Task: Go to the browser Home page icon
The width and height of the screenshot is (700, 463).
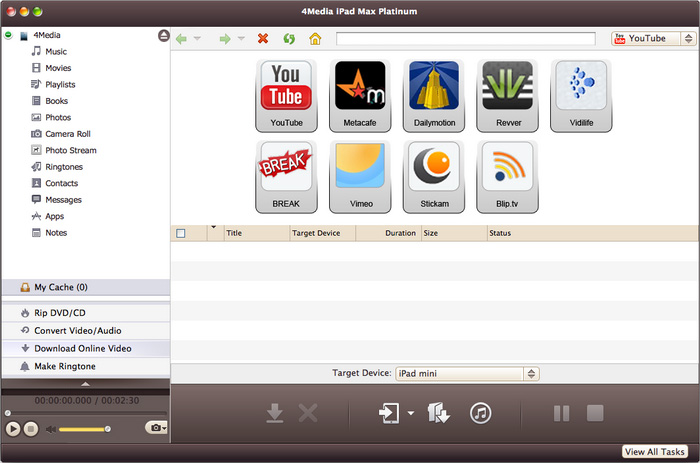Action: [315, 39]
